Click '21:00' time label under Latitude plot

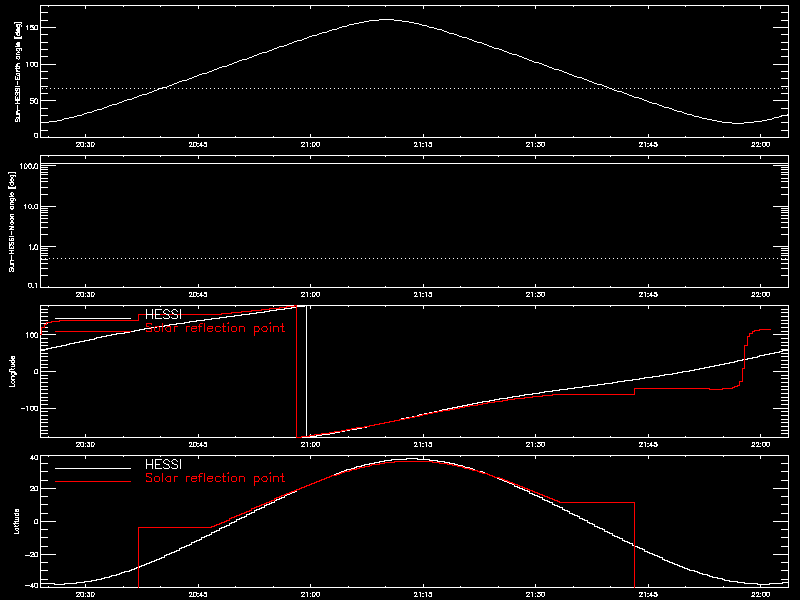[x=310, y=595]
